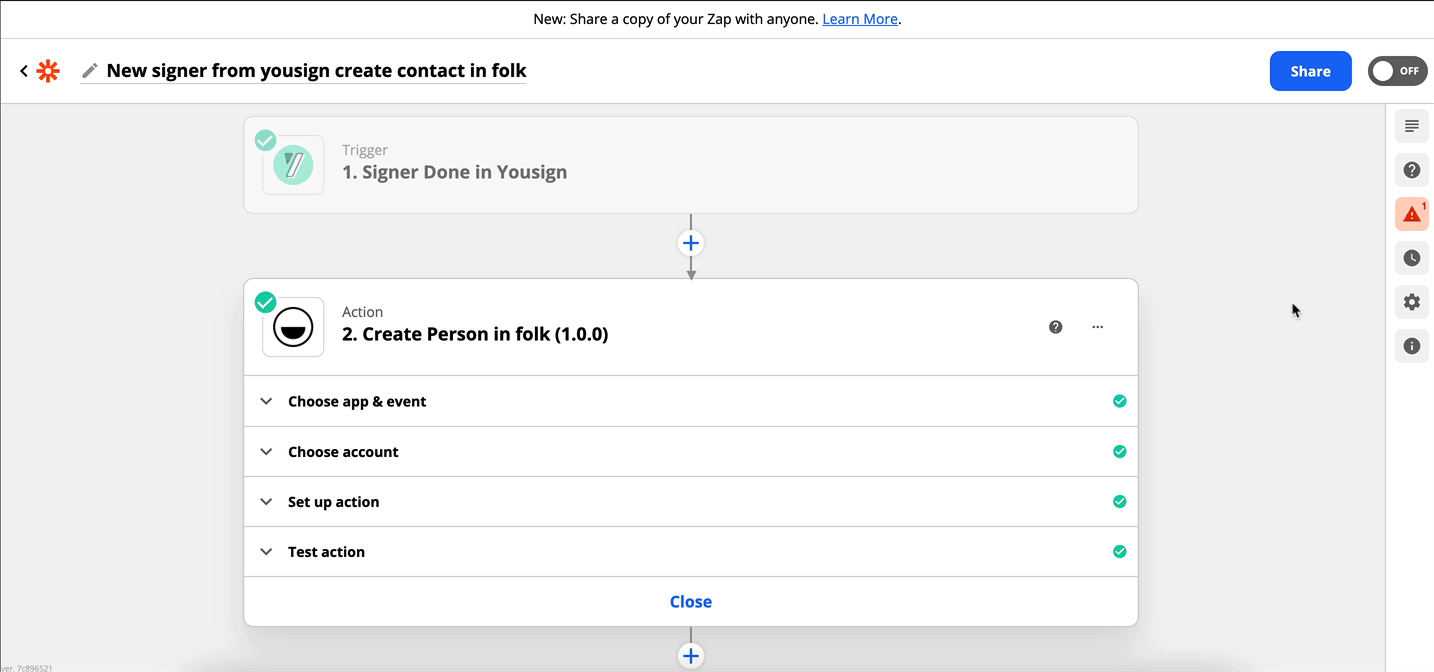Add a step below the folk action
The image size is (1434, 672).
[691, 656]
